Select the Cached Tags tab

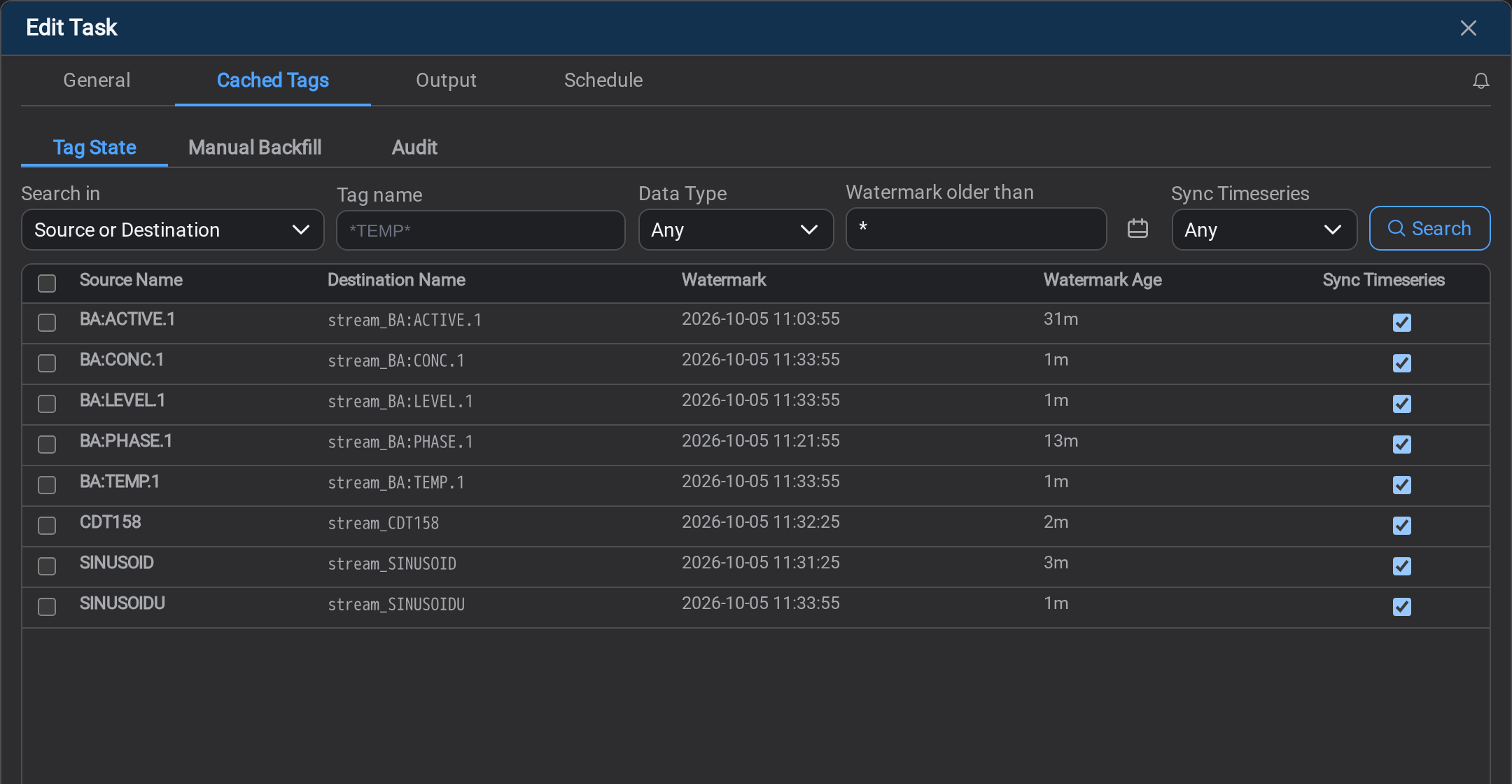click(273, 80)
